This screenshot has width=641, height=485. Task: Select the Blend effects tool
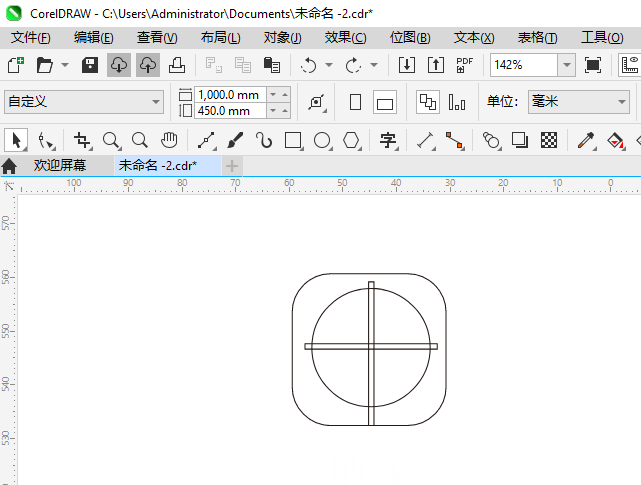pyautogui.click(x=491, y=141)
